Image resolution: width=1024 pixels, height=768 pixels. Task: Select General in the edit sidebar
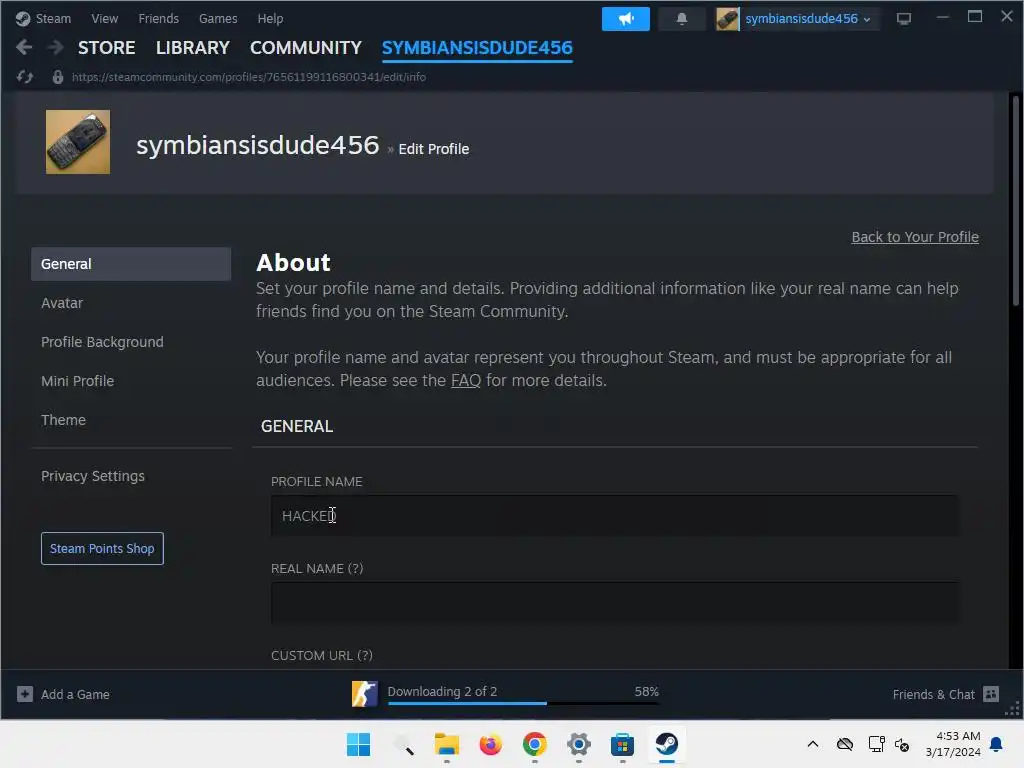(x=131, y=264)
